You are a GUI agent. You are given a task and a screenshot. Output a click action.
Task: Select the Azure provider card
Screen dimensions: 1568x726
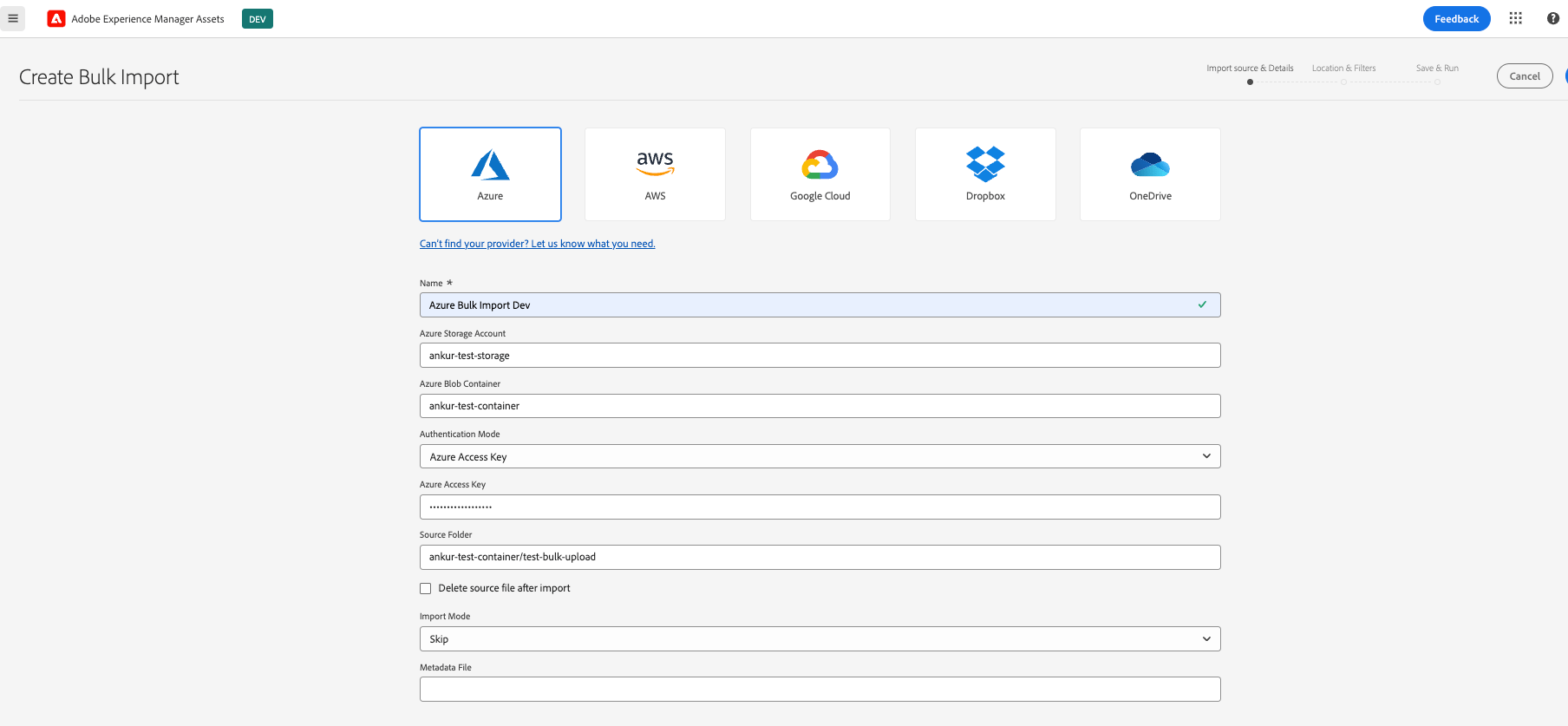tap(490, 174)
